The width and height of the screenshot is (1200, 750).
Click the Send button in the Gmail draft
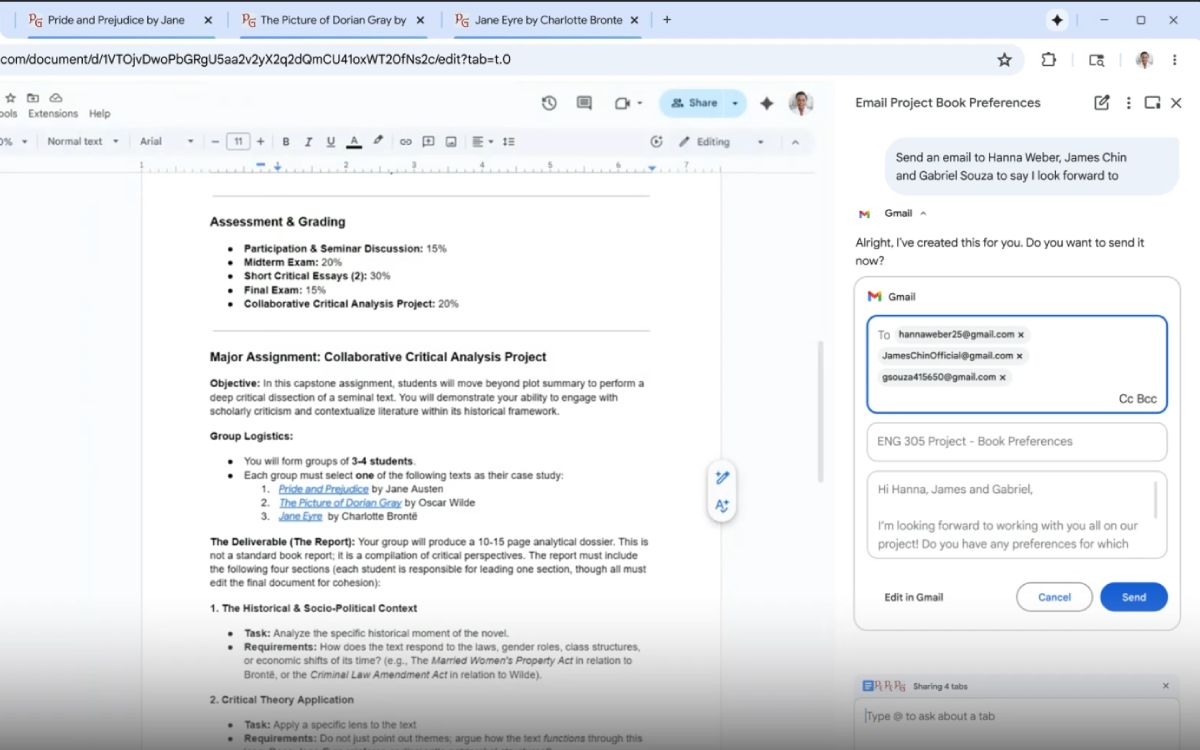coord(1133,597)
